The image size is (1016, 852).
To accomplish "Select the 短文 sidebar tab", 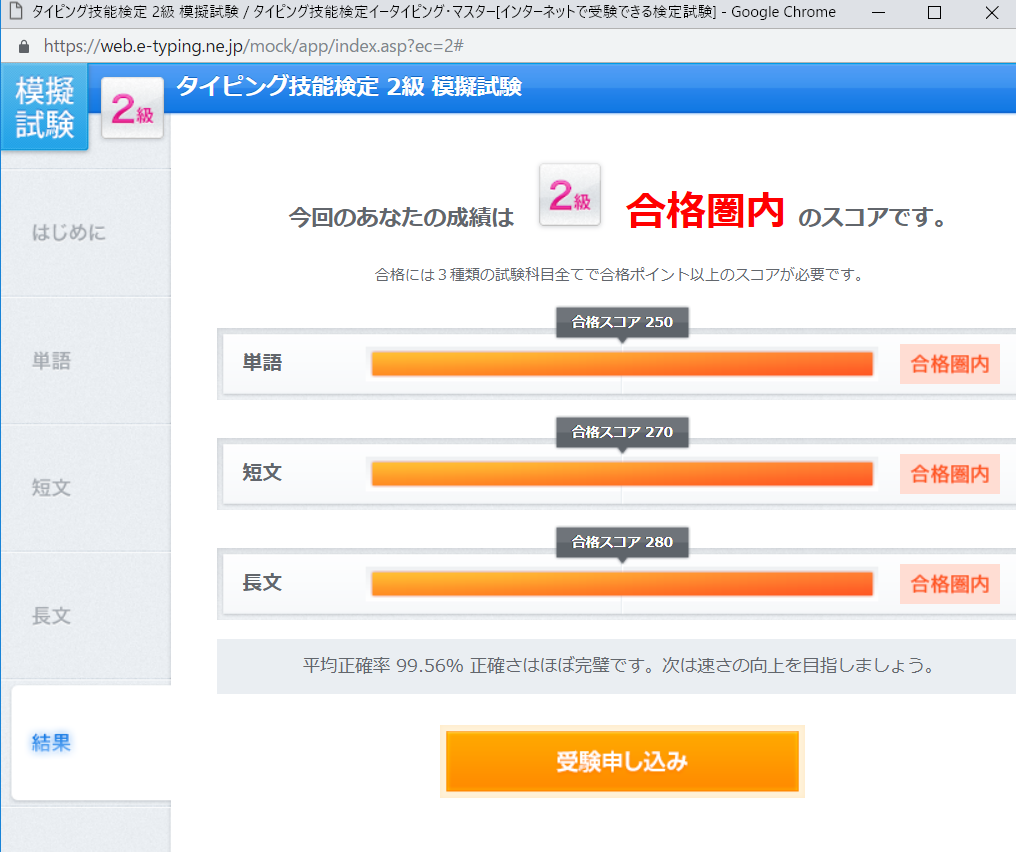I will pyautogui.click(x=52, y=488).
